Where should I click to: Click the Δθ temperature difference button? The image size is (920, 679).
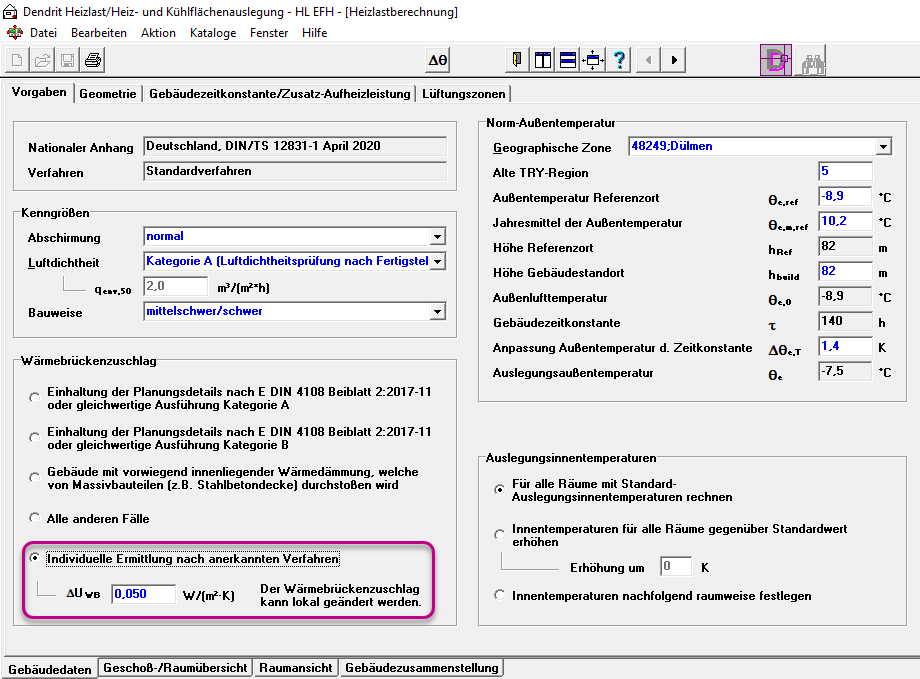tap(438, 60)
